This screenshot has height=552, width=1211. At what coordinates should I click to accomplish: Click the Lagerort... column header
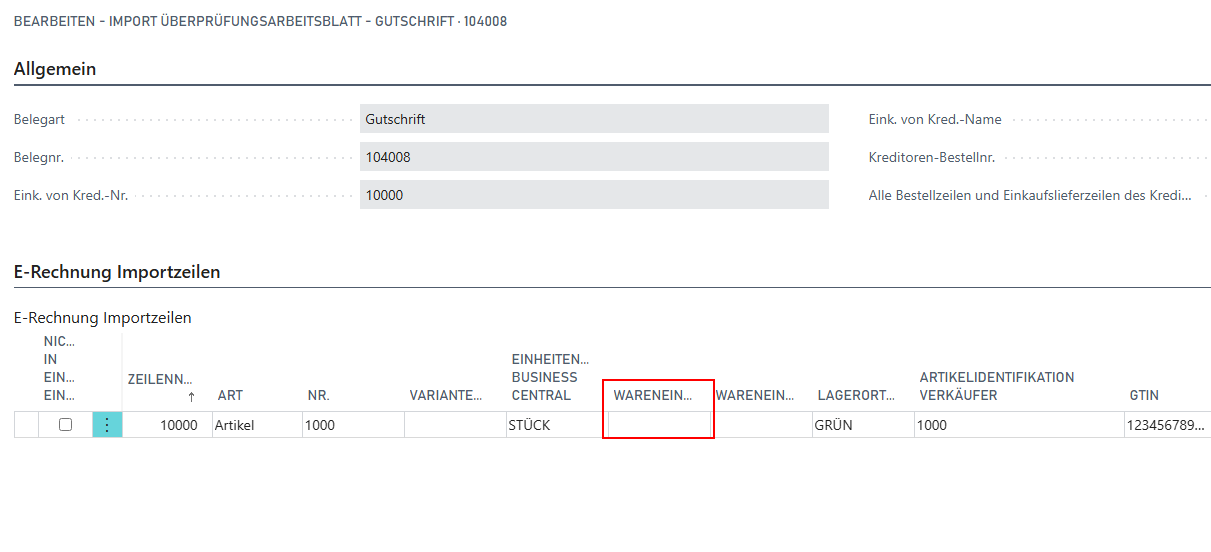click(x=856, y=395)
